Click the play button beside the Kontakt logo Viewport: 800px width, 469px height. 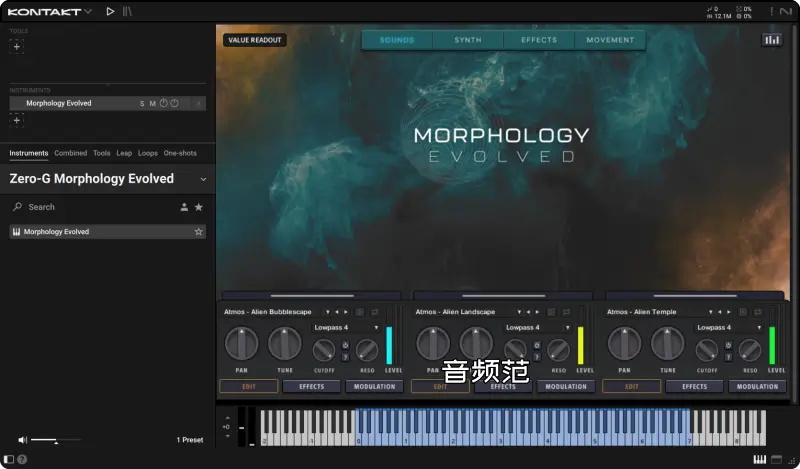[110, 11]
